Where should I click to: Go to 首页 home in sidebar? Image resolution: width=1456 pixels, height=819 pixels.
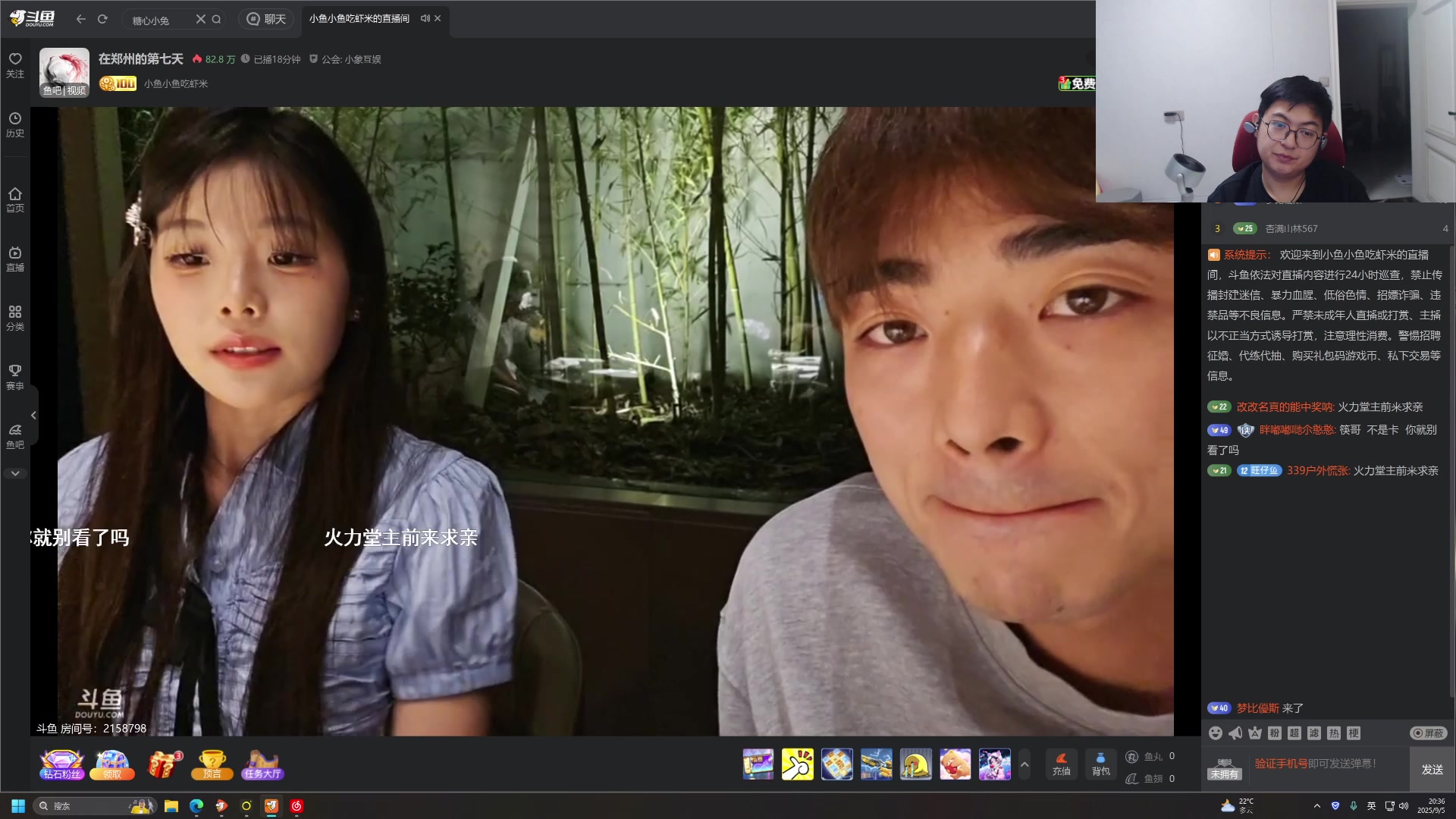[15, 200]
